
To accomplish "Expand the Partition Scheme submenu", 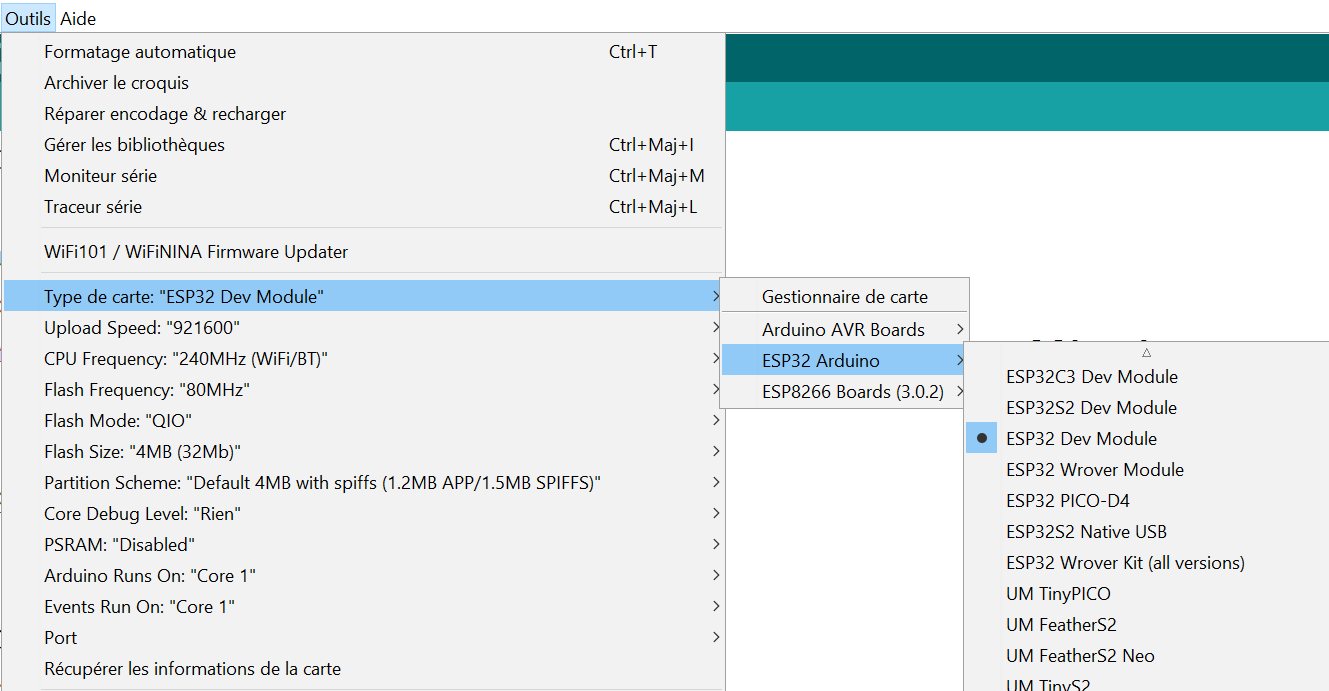I will tap(322, 483).
